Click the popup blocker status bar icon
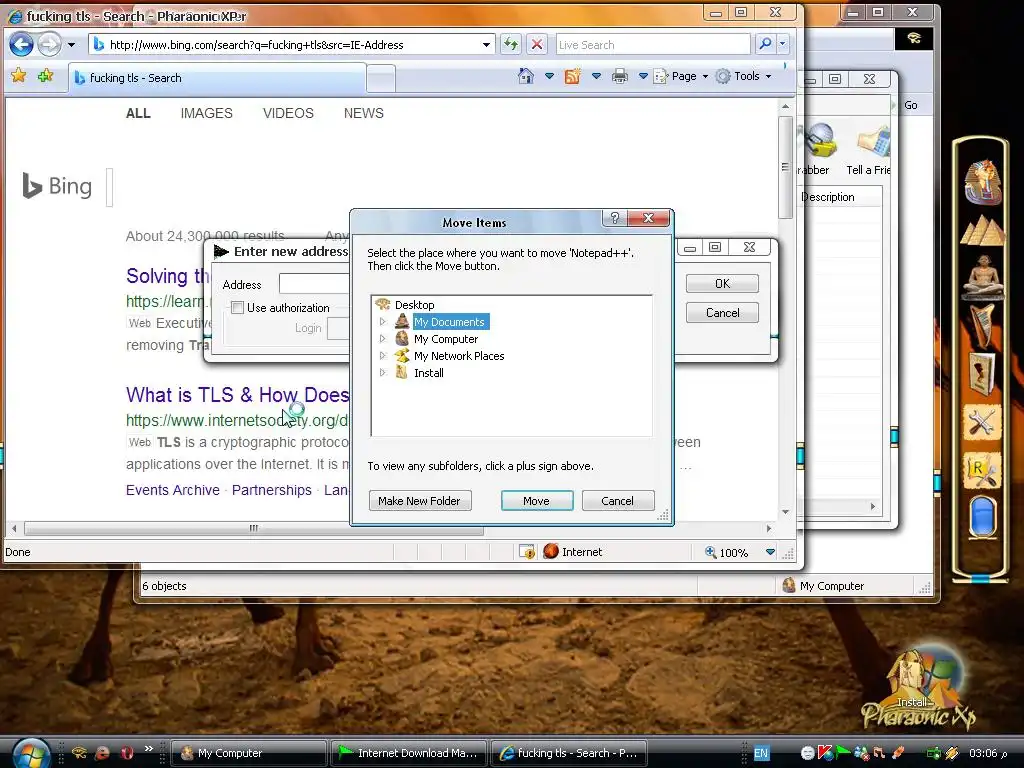 [527, 552]
